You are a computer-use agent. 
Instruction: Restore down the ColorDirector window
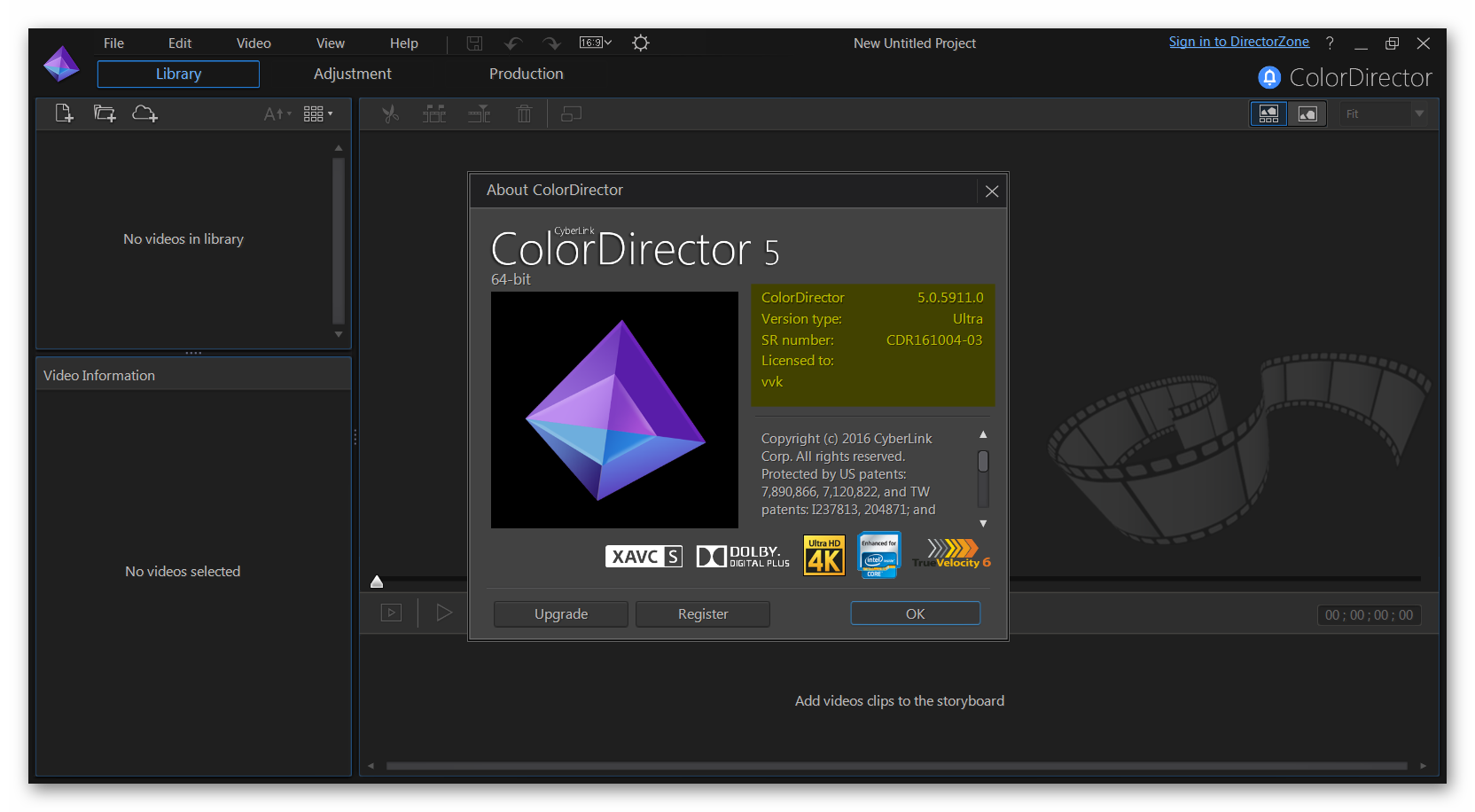coord(1392,43)
